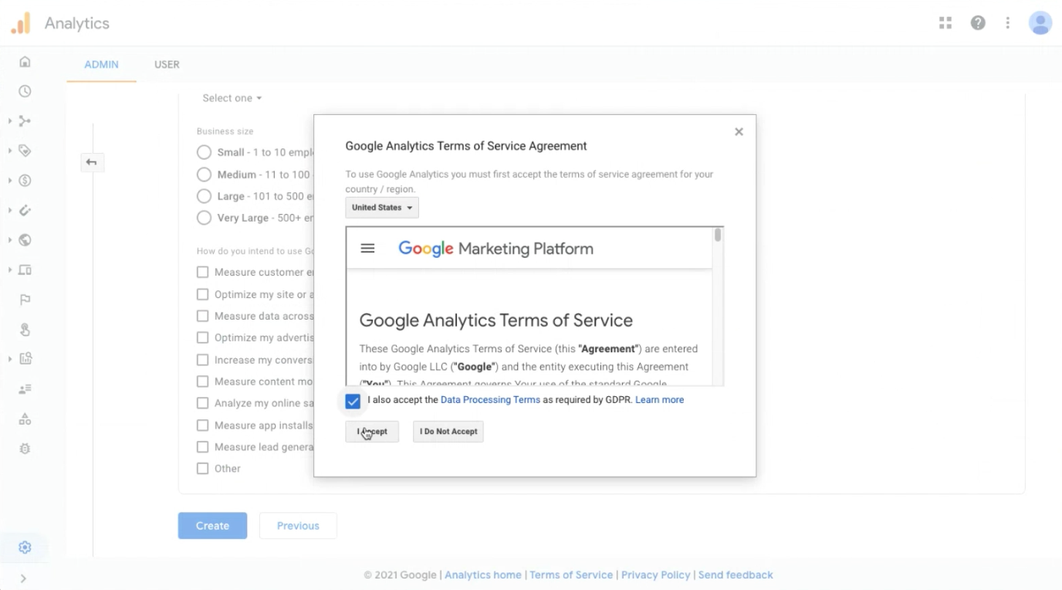This screenshot has width=1062, height=590.
Task: Open the Life cycle acquisition sidebar icon
Action: pyautogui.click(x=25, y=121)
